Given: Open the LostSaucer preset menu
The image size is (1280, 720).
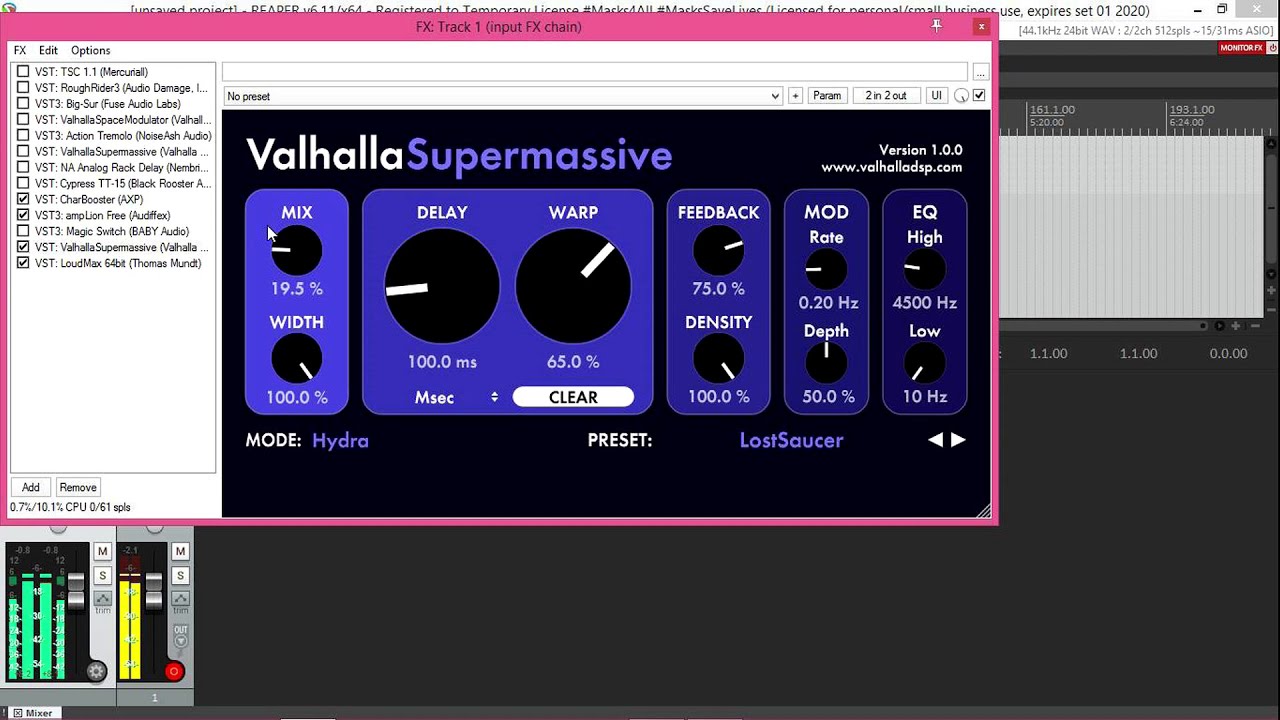Looking at the screenshot, I should pyautogui.click(x=791, y=440).
